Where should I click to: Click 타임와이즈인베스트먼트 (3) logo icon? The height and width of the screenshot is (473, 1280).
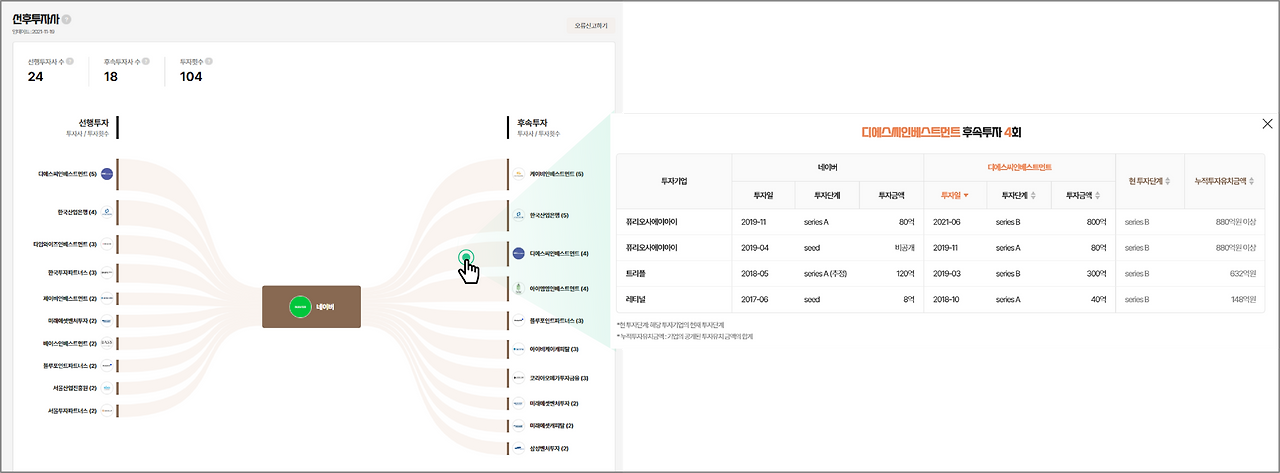pos(107,243)
